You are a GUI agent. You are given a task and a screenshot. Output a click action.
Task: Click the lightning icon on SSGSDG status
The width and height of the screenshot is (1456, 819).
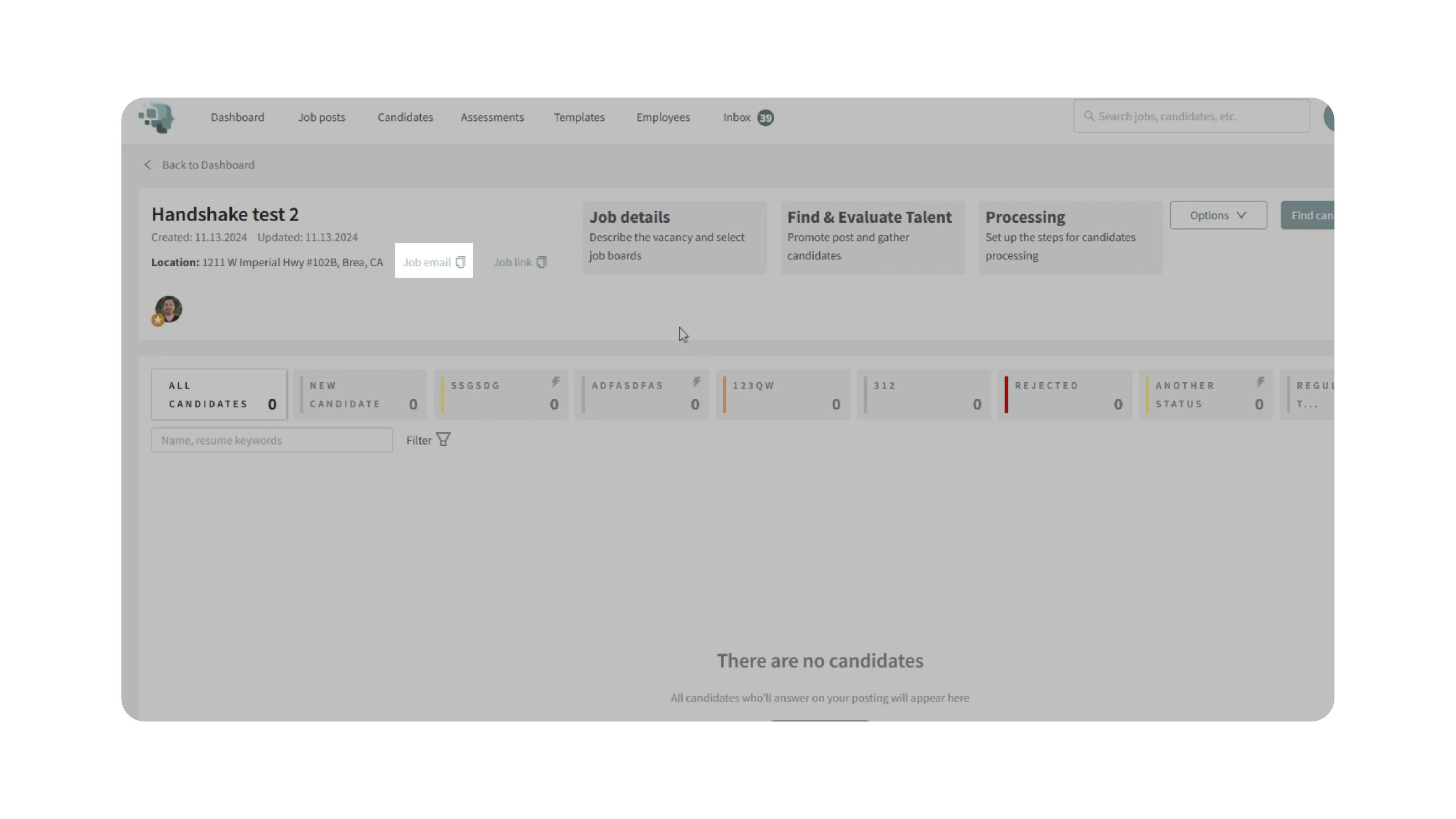[556, 383]
